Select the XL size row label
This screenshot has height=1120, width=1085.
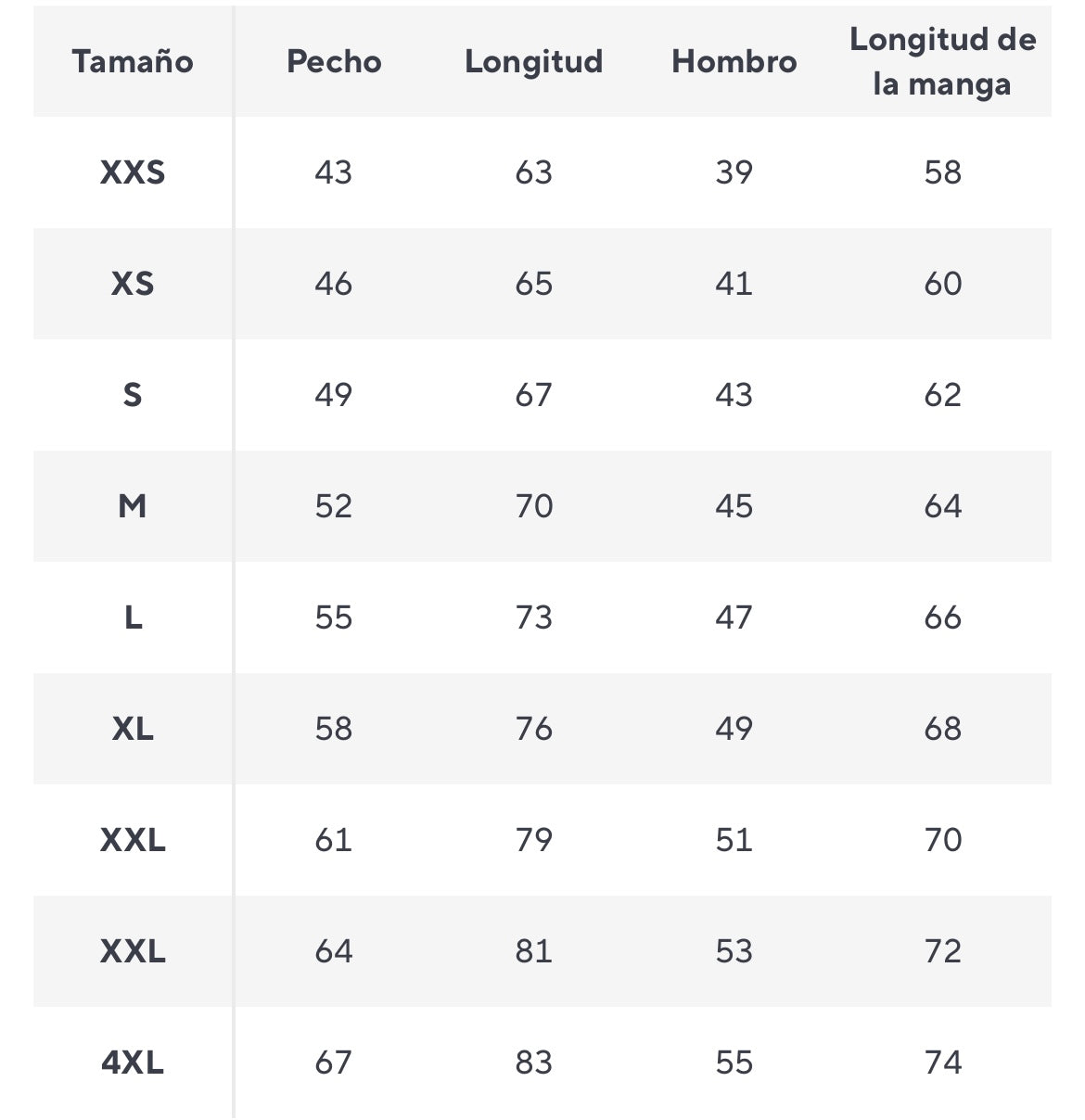click(x=133, y=729)
